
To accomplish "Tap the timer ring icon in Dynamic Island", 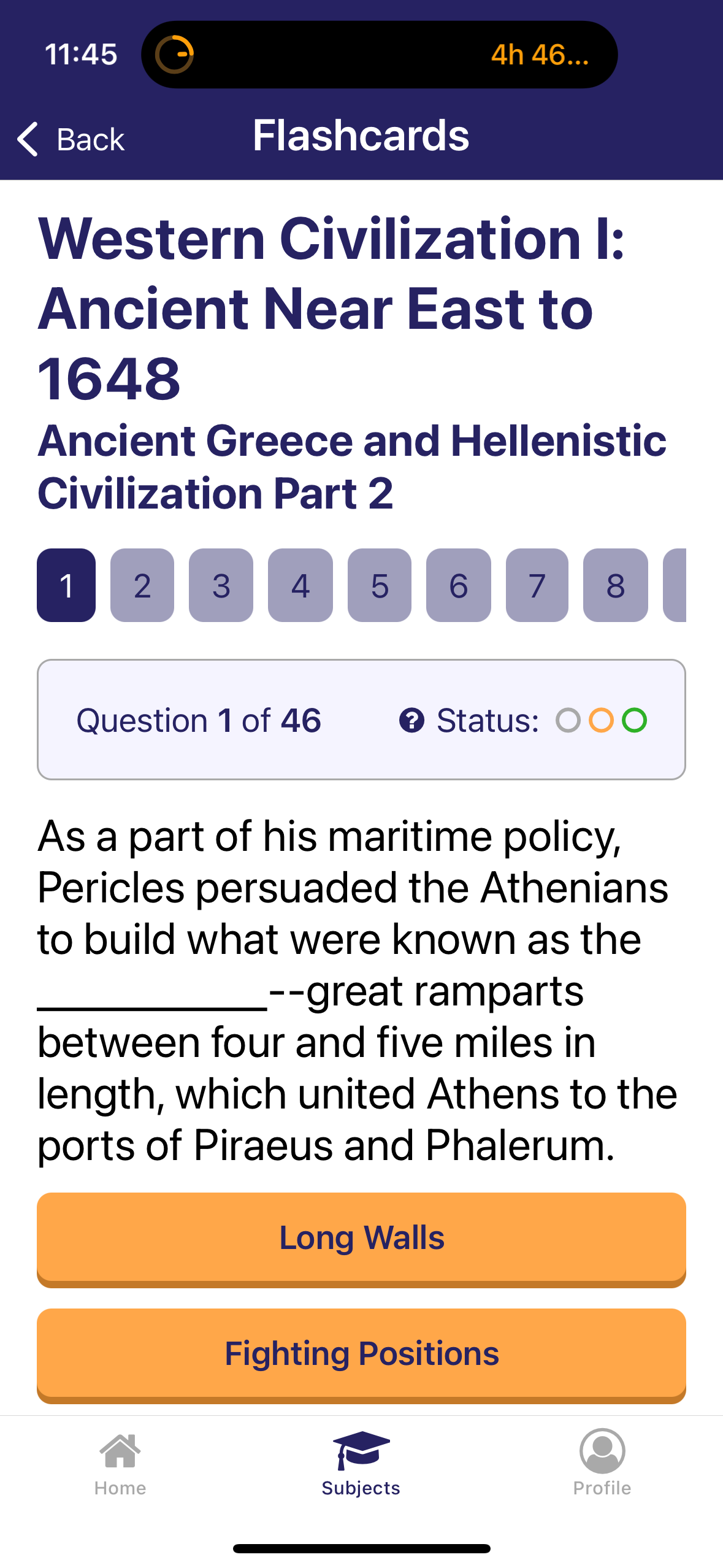I will coord(175,55).
